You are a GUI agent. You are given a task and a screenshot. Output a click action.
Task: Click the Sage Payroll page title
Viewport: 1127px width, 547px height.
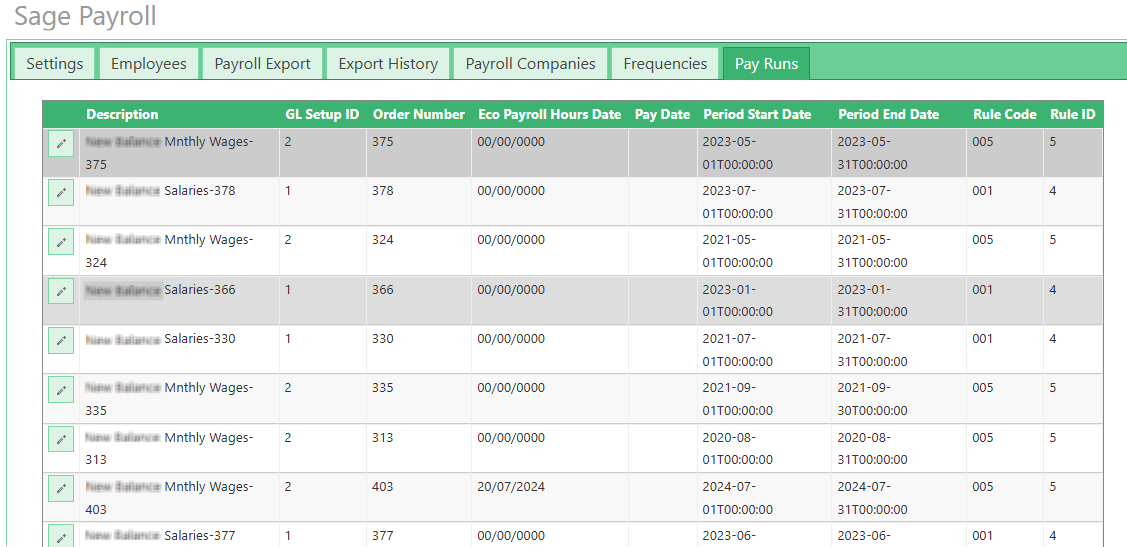point(86,16)
